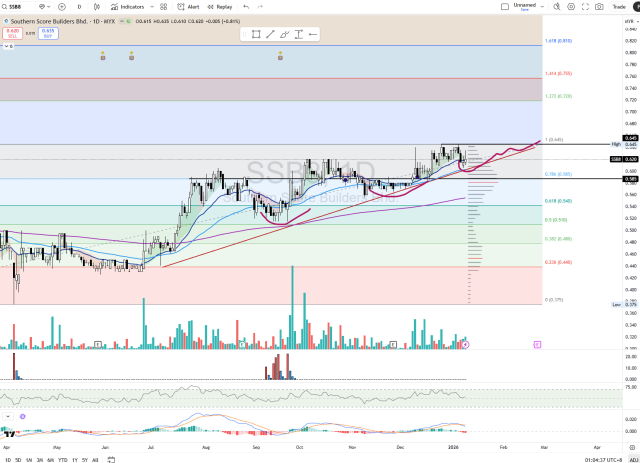Viewport: 640px width, 463px height.
Task: Click the 1.414 (0.755) Fibonacci level label
Action: [x=558, y=73]
